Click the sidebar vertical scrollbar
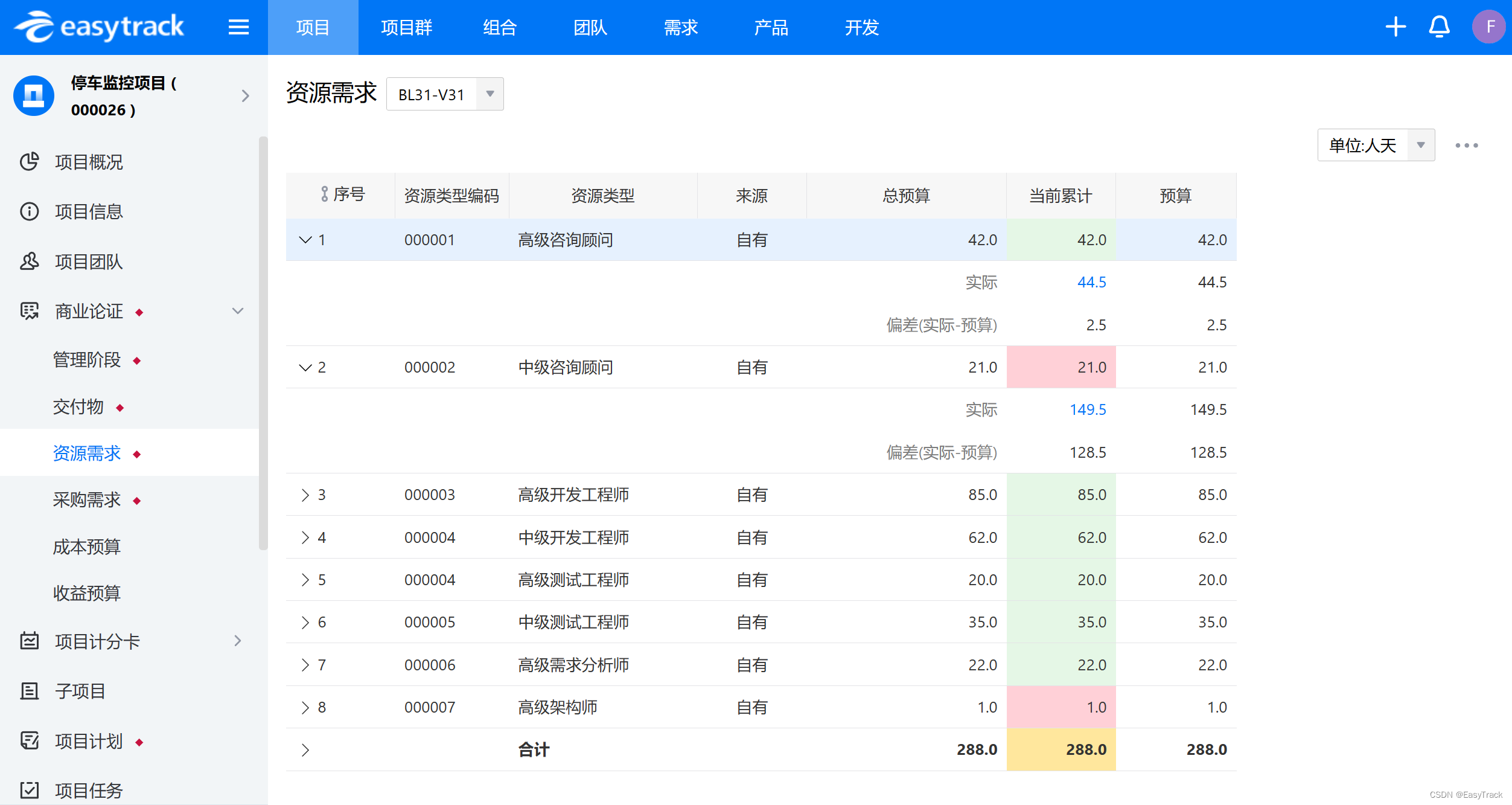Screen dimensions: 1512x805 click(x=263, y=344)
